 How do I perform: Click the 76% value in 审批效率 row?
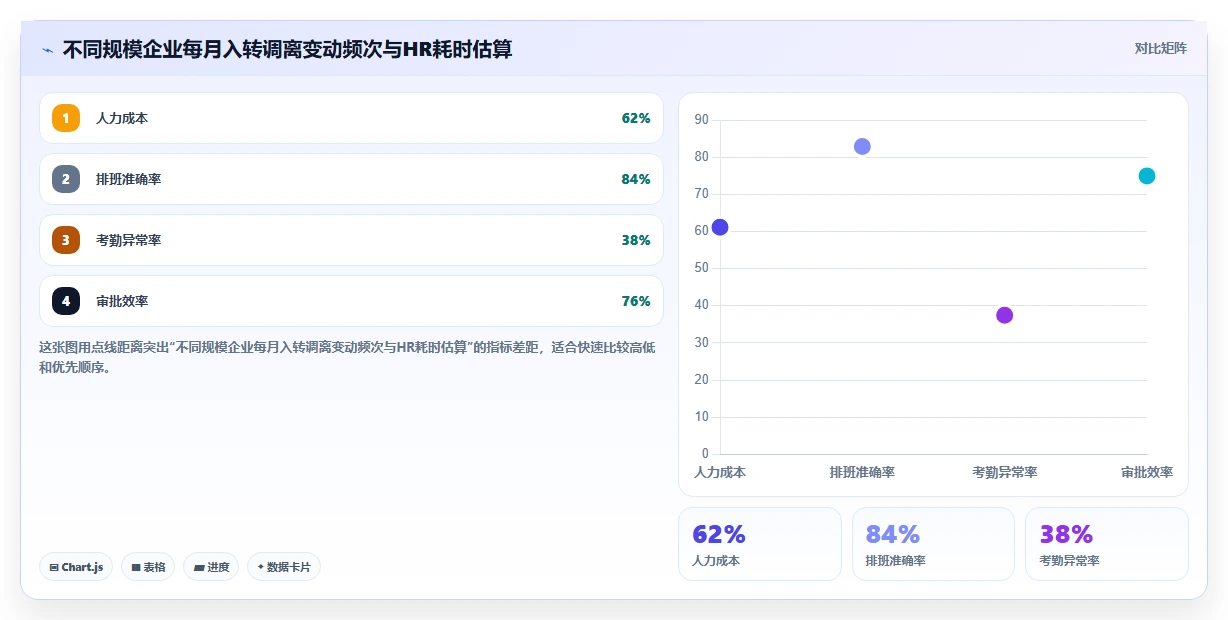click(636, 301)
